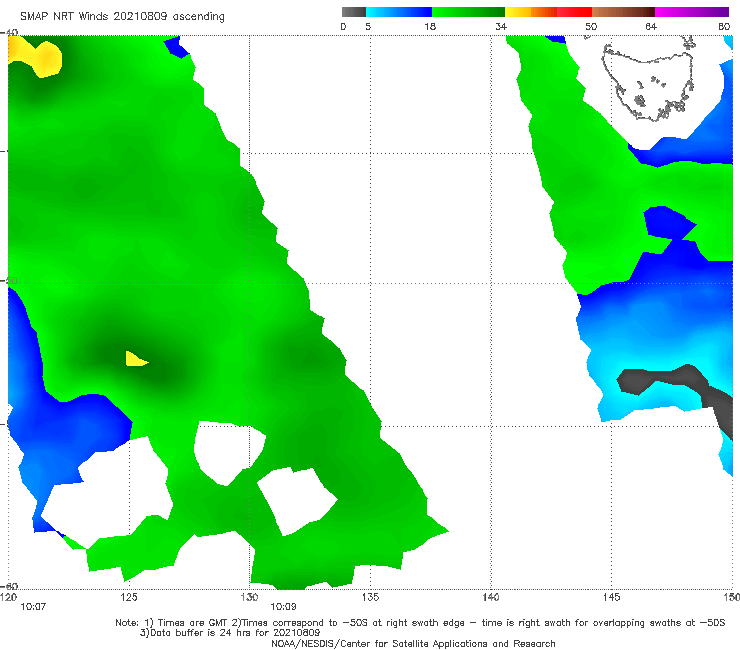Click the '80' label under the color bar
This screenshot has height=650, width=740.
click(x=724, y=26)
